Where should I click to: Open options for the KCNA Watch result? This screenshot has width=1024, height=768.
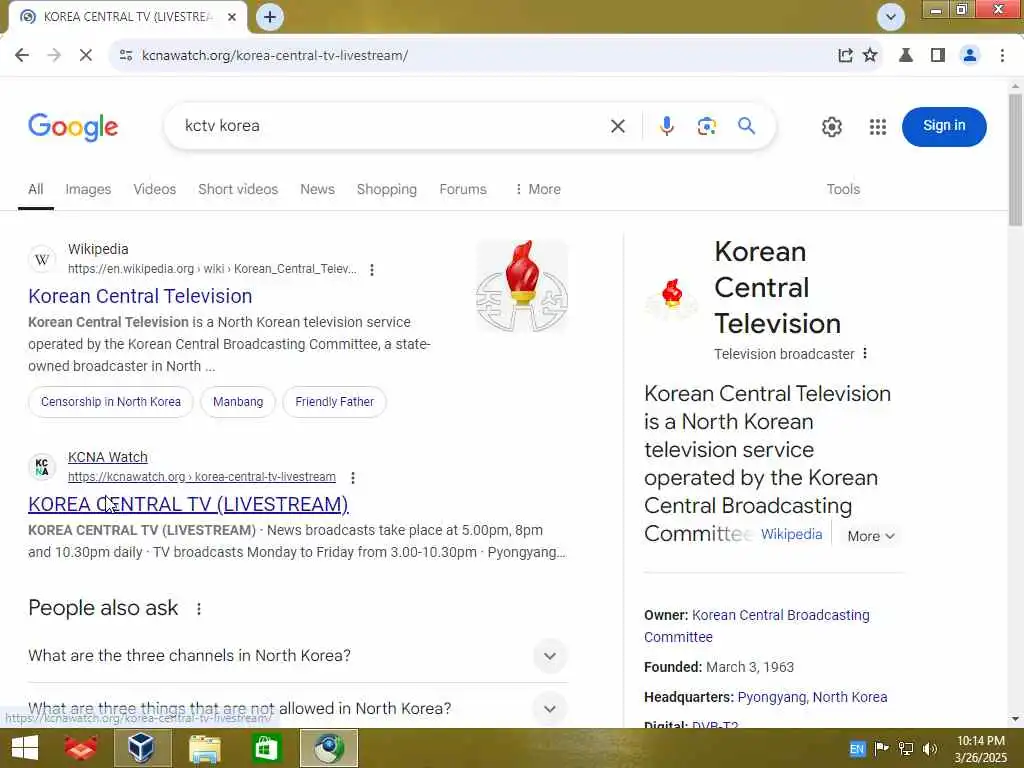(x=353, y=478)
